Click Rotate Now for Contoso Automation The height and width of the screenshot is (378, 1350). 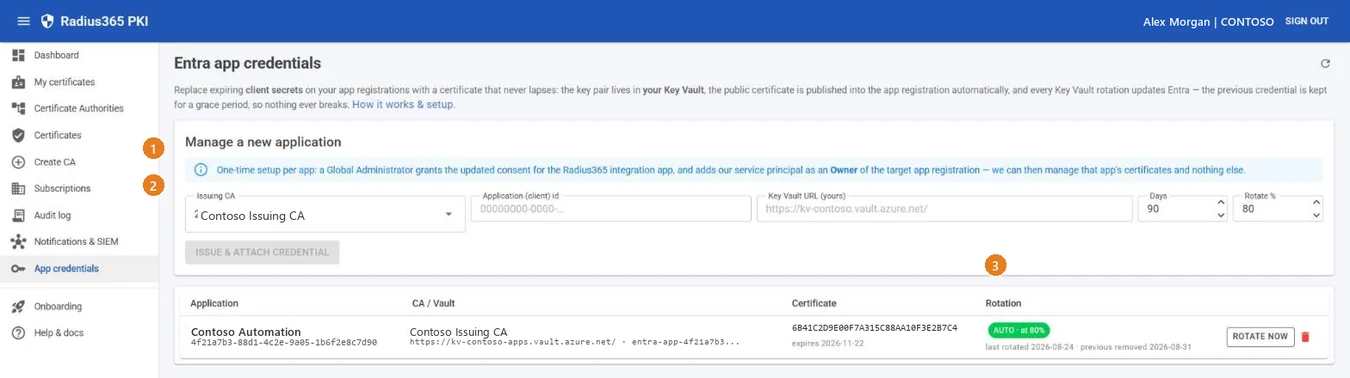[x=1260, y=337]
